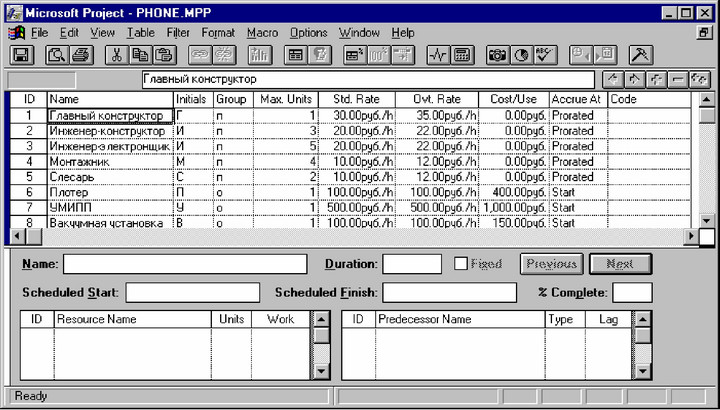Click the pie chart toolbar icon
This screenshot has height=410, width=720.
click(x=522, y=55)
